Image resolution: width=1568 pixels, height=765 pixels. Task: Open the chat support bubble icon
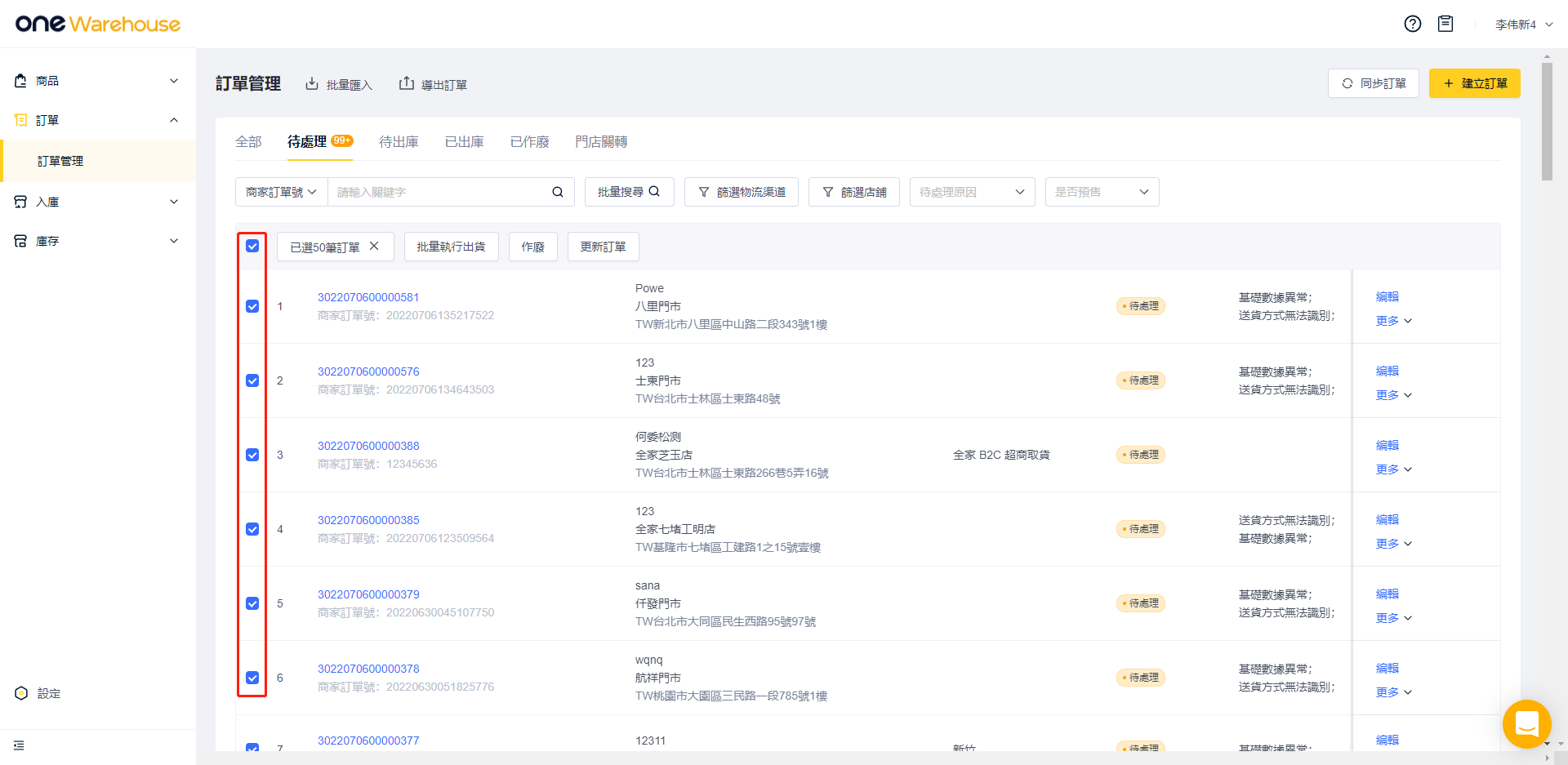[1526, 724]
